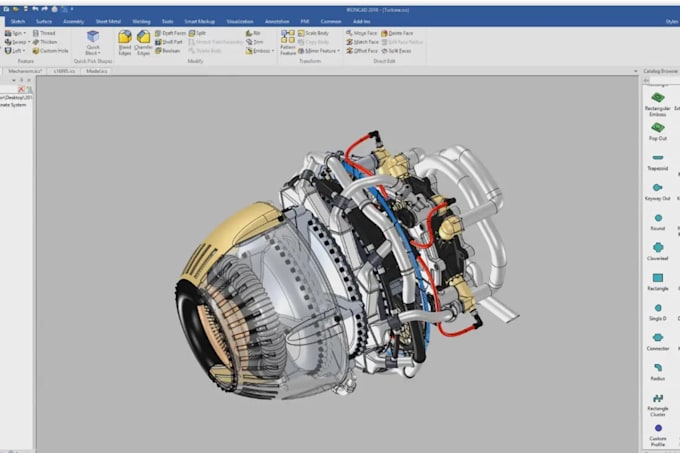Open the Pattern Feature tool

tap(288, 43)
